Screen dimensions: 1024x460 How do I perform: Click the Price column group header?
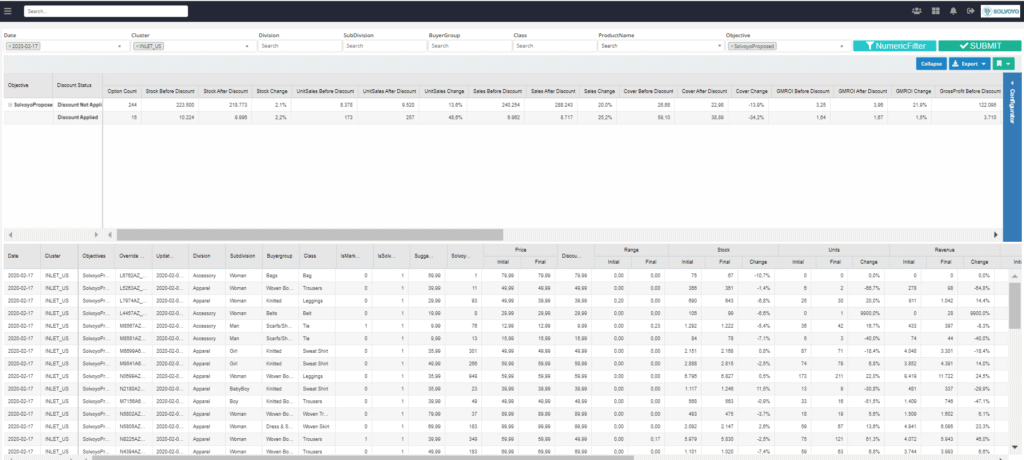tap(520, 250)
